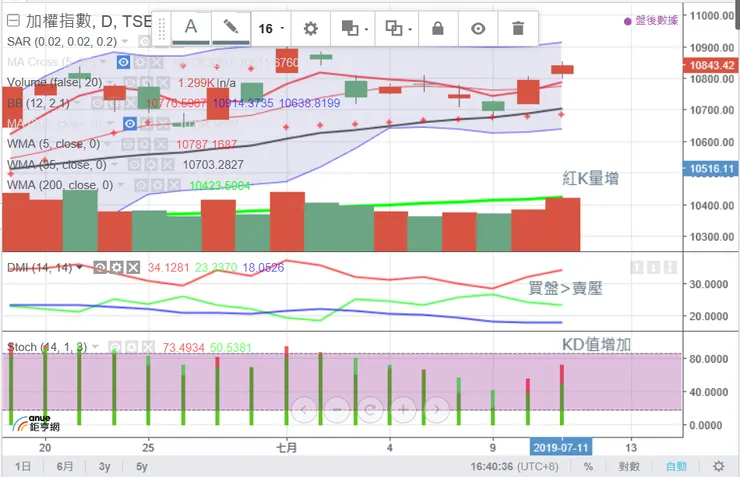Pick text color with A swatch
Image resolution: width=740 pixels, height=477 pixels.
(191, 29)
